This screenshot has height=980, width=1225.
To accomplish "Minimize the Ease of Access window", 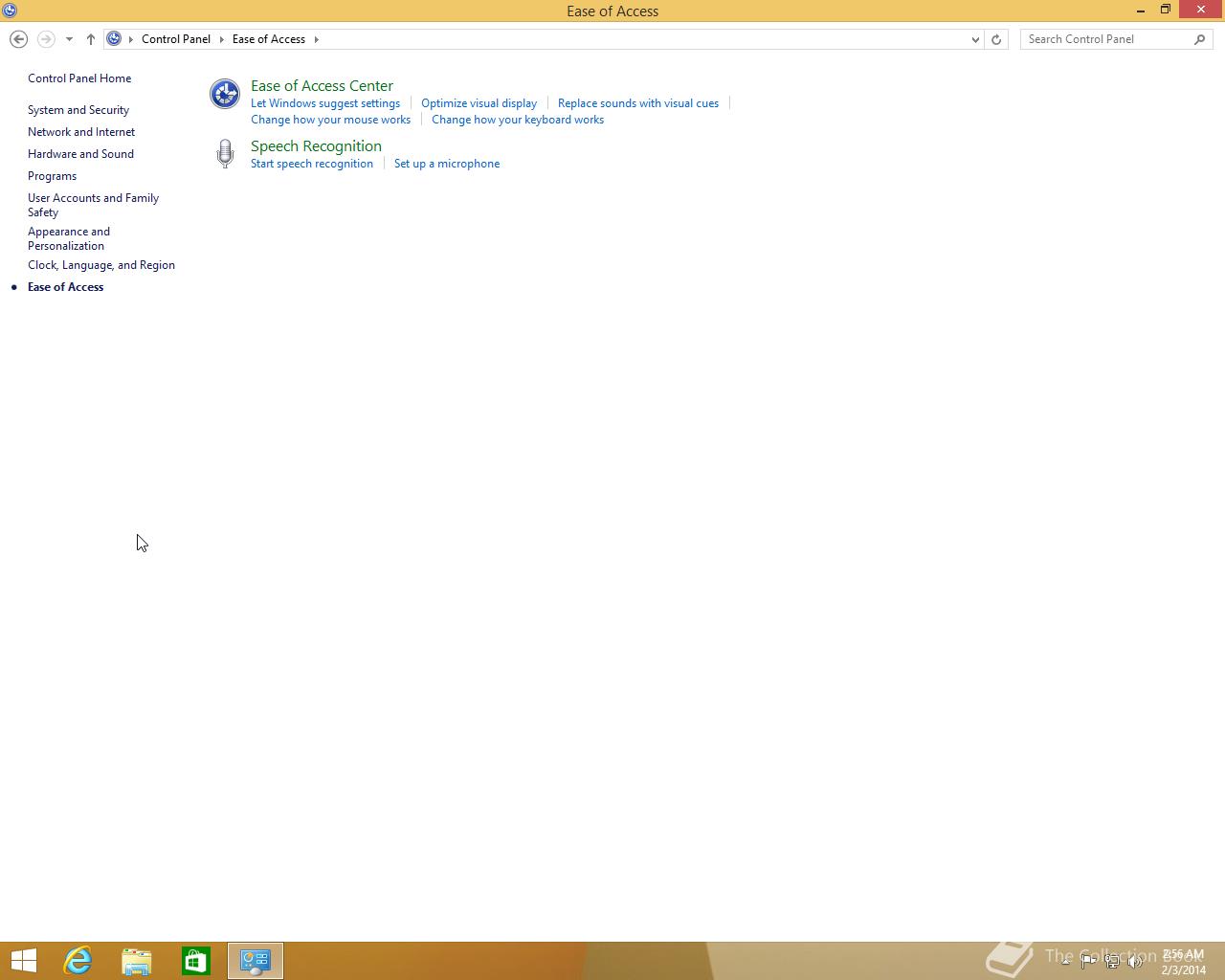I will 1141,11.
